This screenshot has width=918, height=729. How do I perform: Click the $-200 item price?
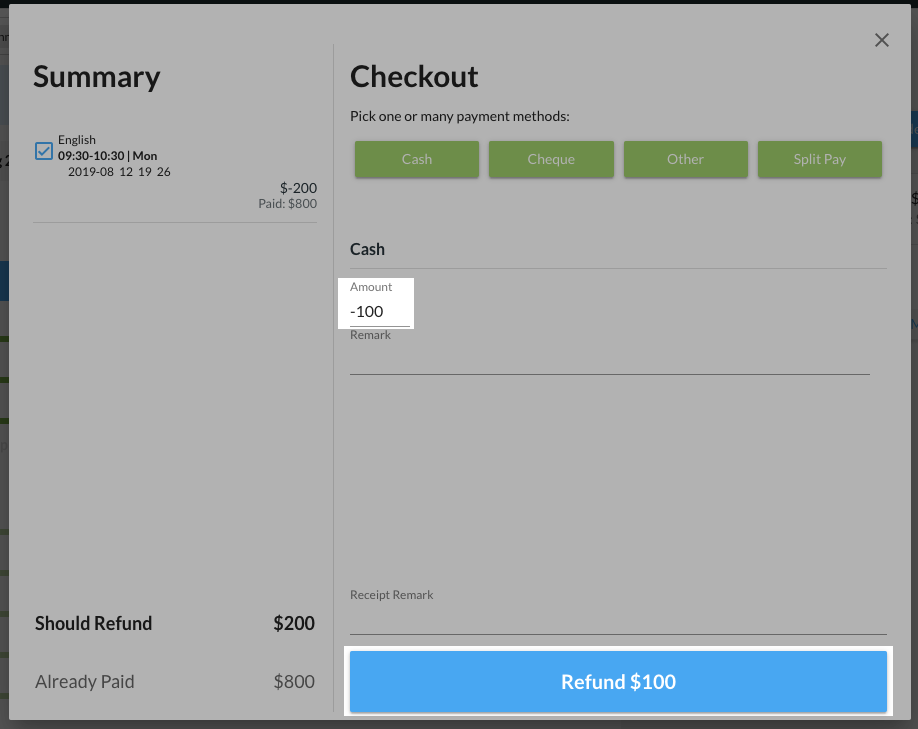pyautogui.click(x=298, y=187)
